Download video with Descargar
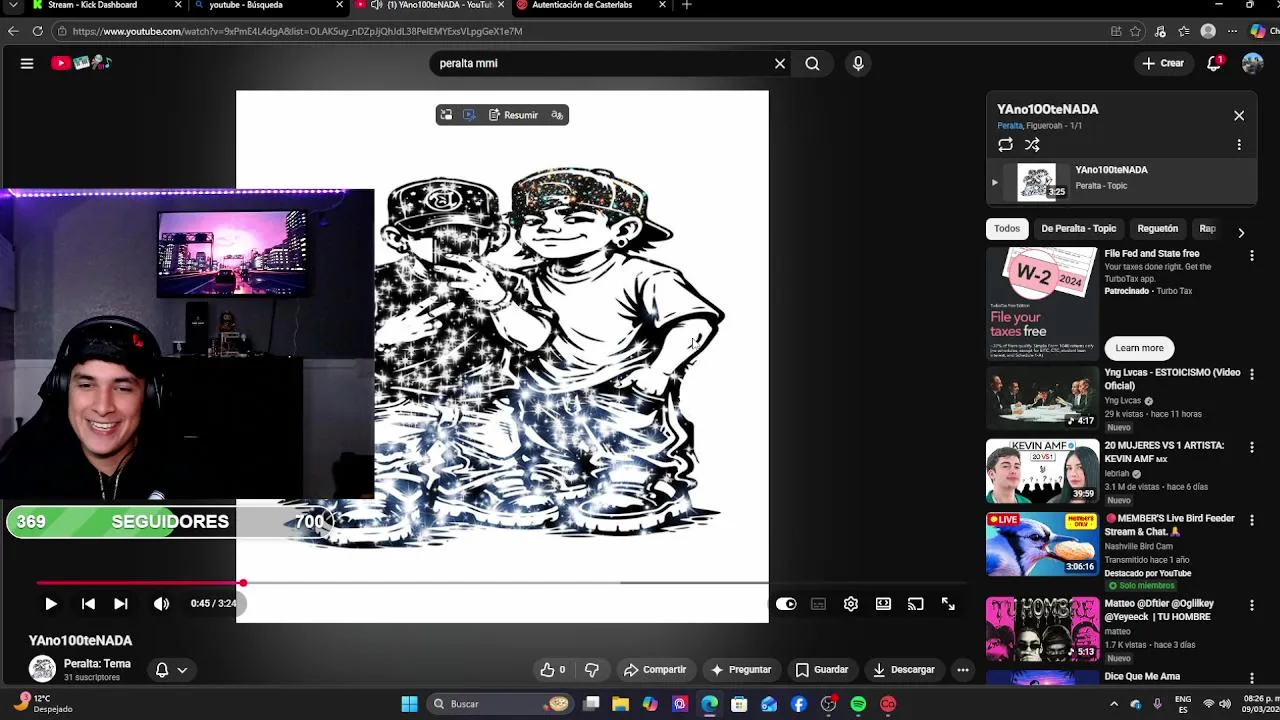The width and height of the screenshot is (1280, 720). pos(903,670)
